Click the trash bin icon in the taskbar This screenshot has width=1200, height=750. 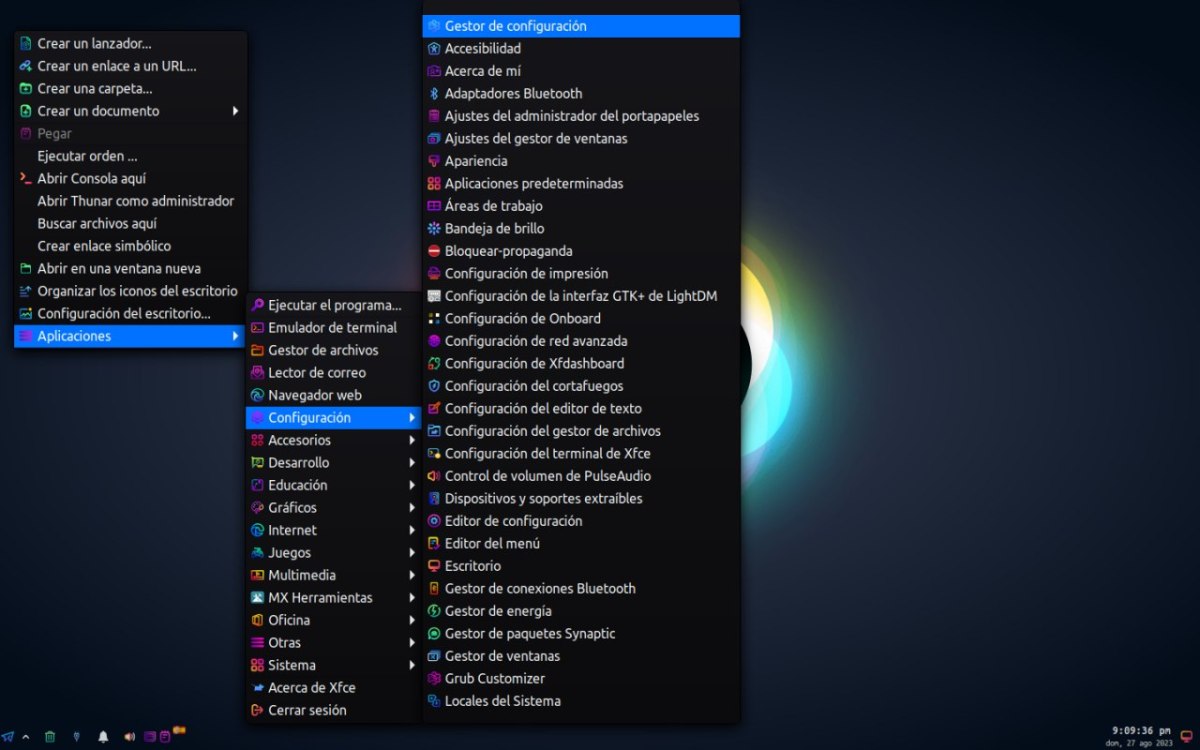[x=49, y=737]
